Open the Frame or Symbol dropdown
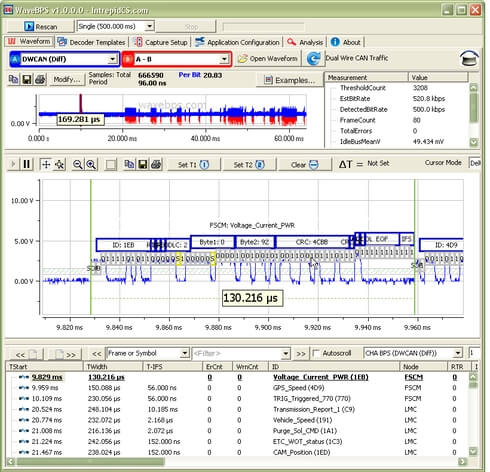The width and height of the screenshot is (490, 472). pyautogui.click(x=148, y=353)
